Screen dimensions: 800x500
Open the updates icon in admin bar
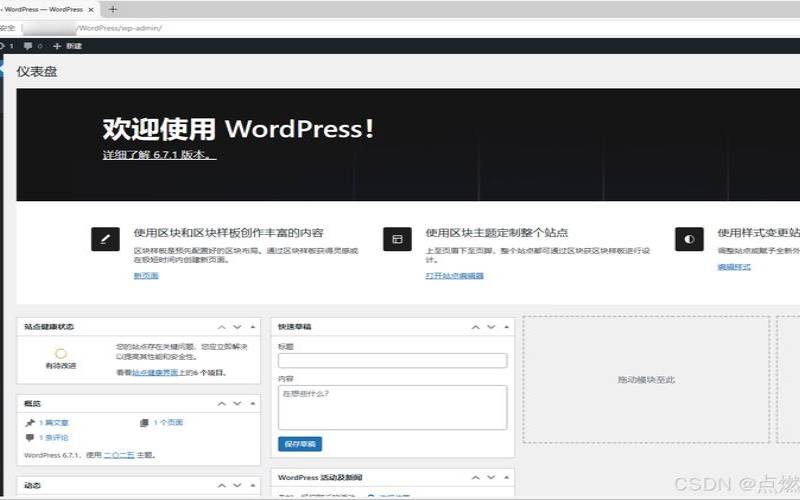pos(6,46)
